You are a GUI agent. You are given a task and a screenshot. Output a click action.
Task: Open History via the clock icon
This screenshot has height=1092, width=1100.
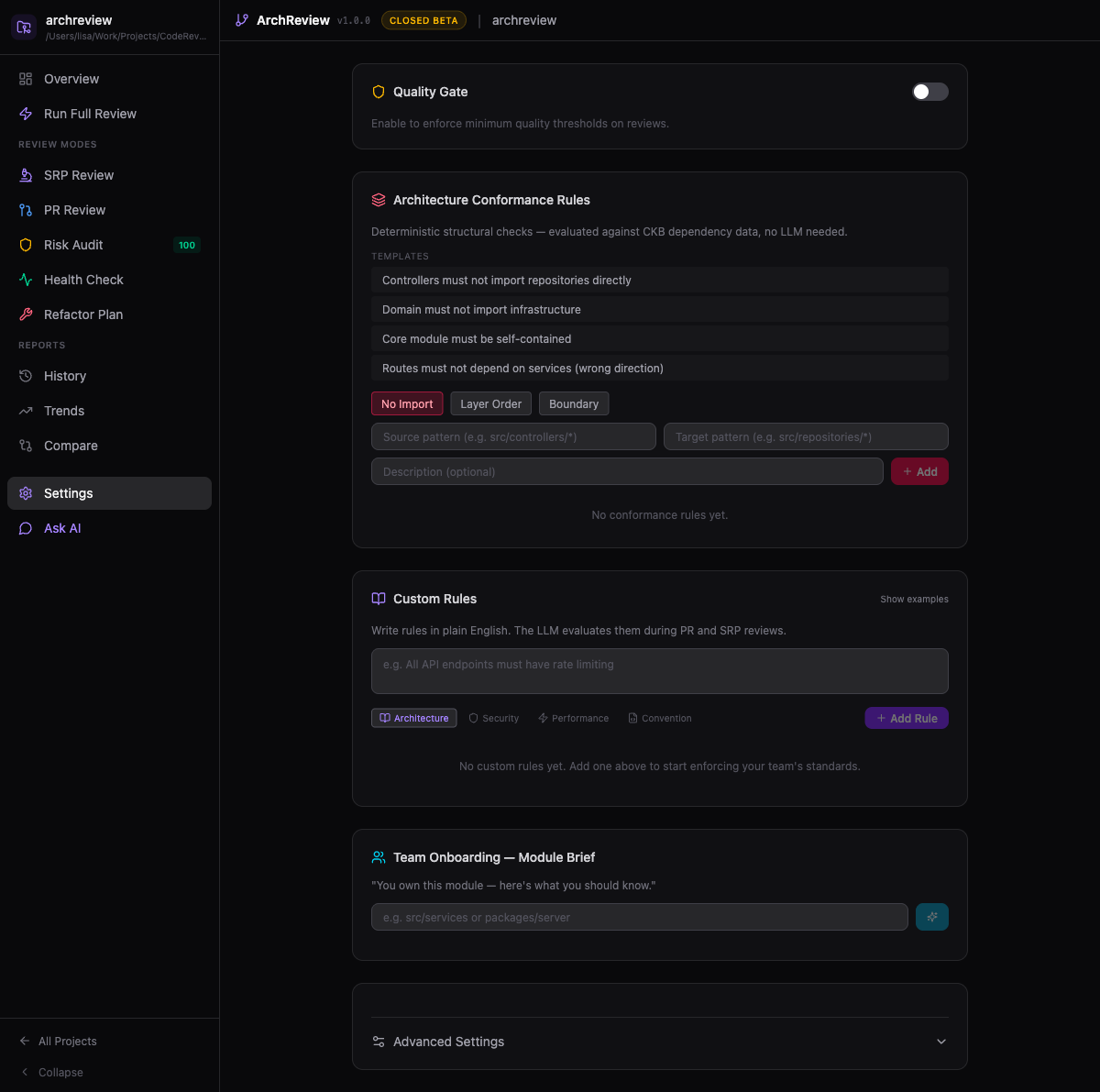coord(25,376)
